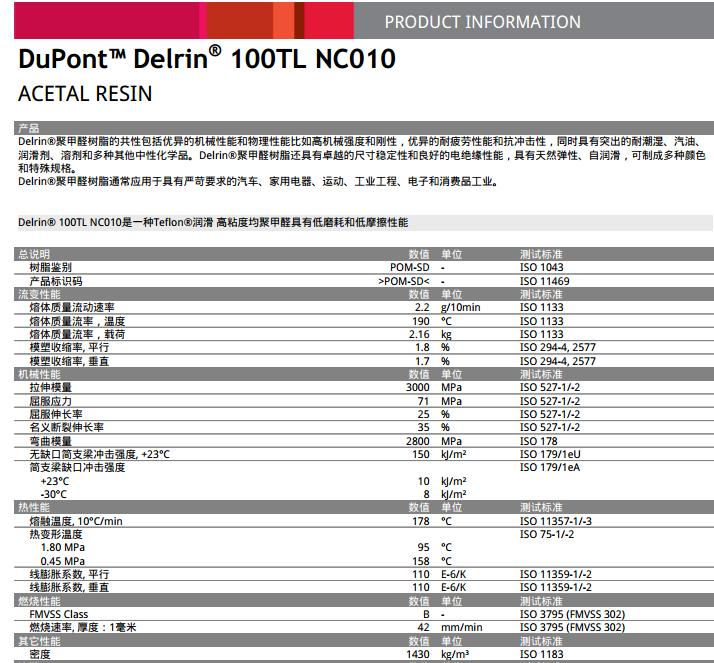Image resolution: width=714 pixels, height=663 pixels.
Task: Click ISO 11357-1/-3 test standard
Action: coord(556,521)
